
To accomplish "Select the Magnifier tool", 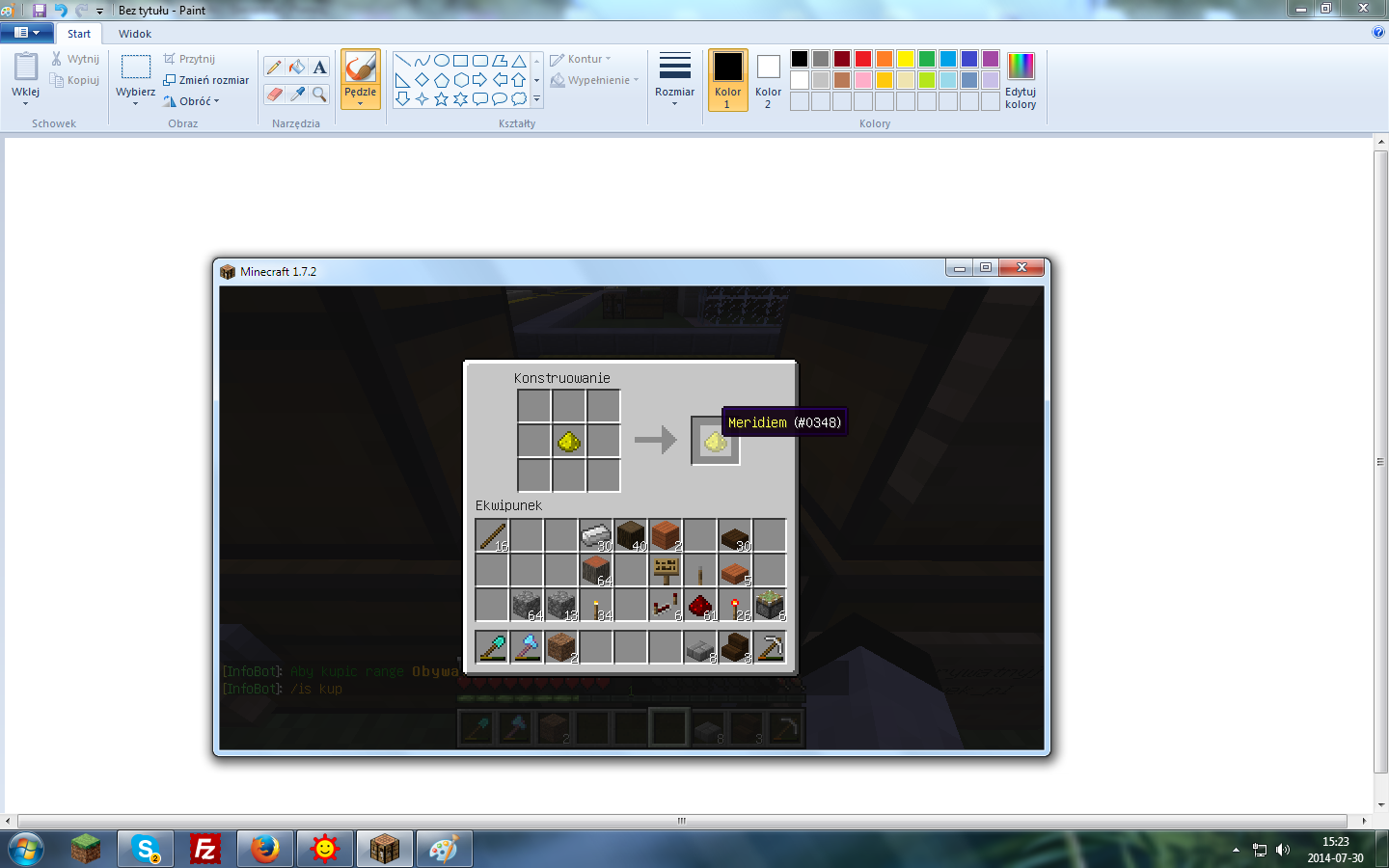I will pyautogui.click(x=319, y=95).
